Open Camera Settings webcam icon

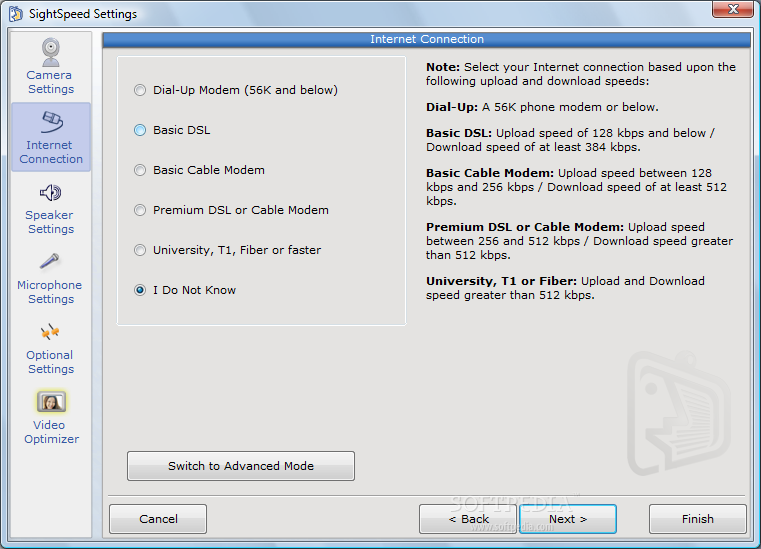50,52
